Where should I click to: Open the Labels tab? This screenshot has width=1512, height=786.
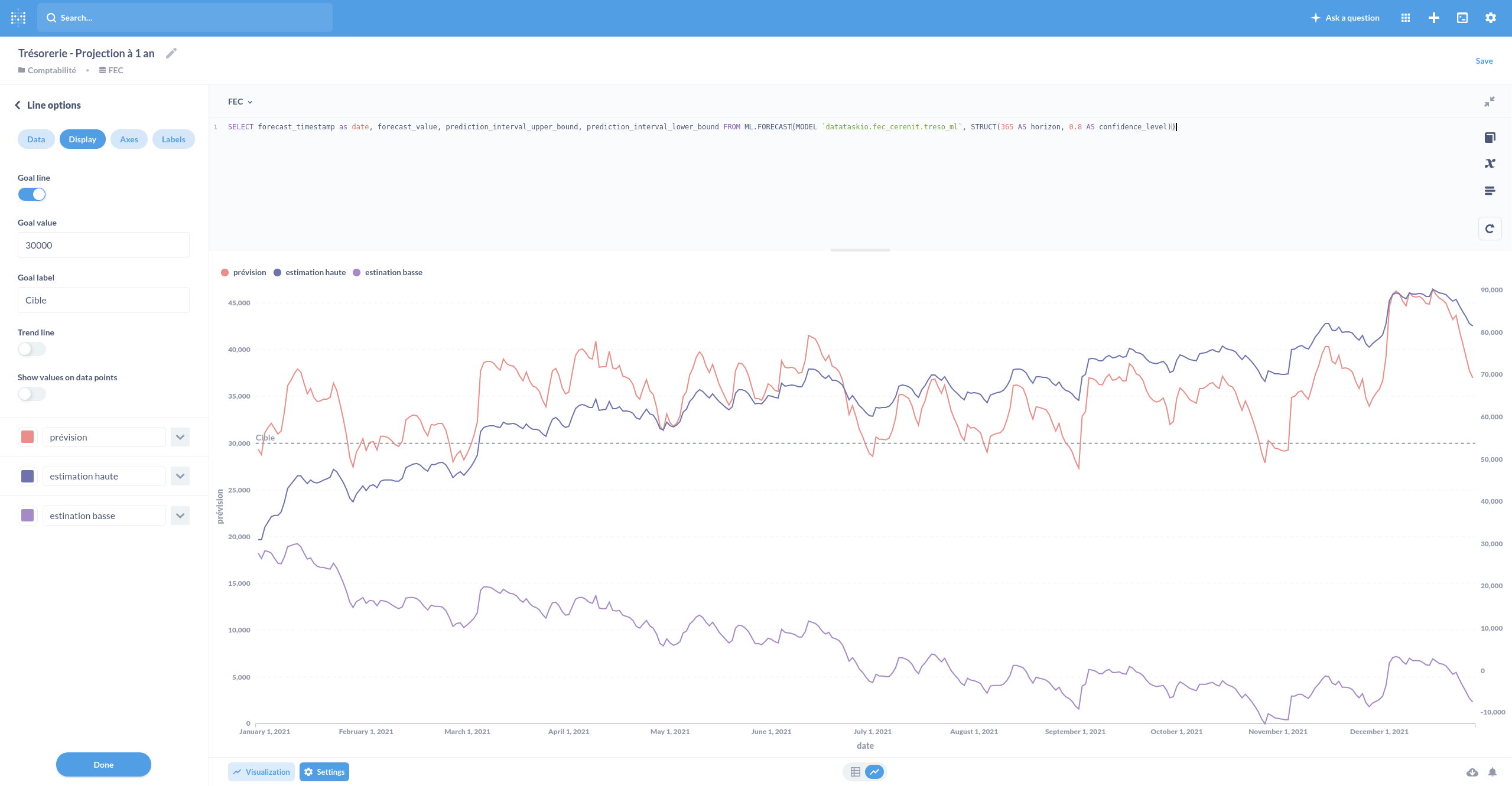(174, 139)
